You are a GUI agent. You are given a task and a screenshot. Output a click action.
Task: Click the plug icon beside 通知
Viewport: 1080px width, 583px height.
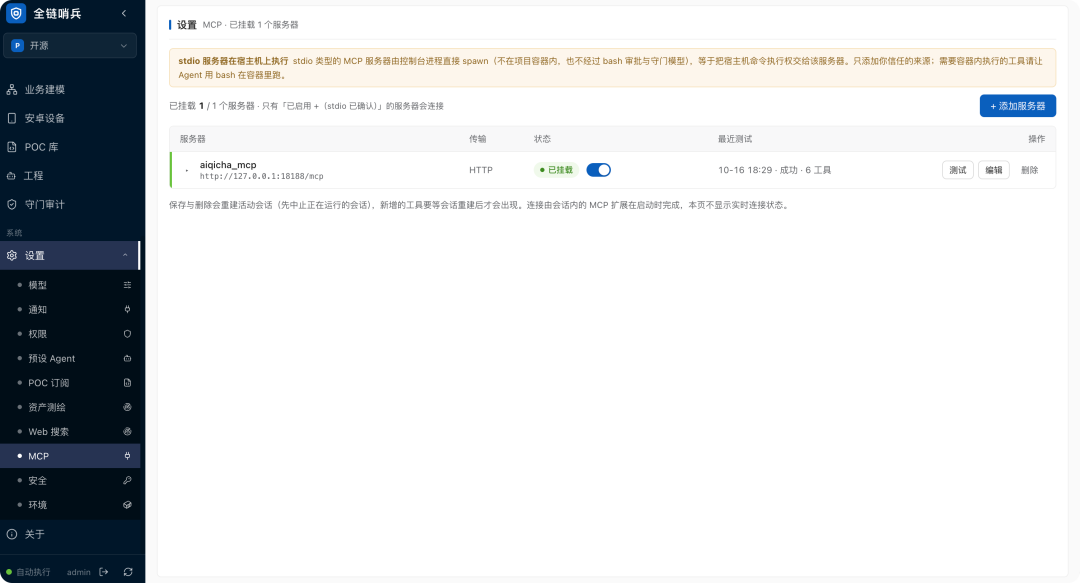pos(127,309)
